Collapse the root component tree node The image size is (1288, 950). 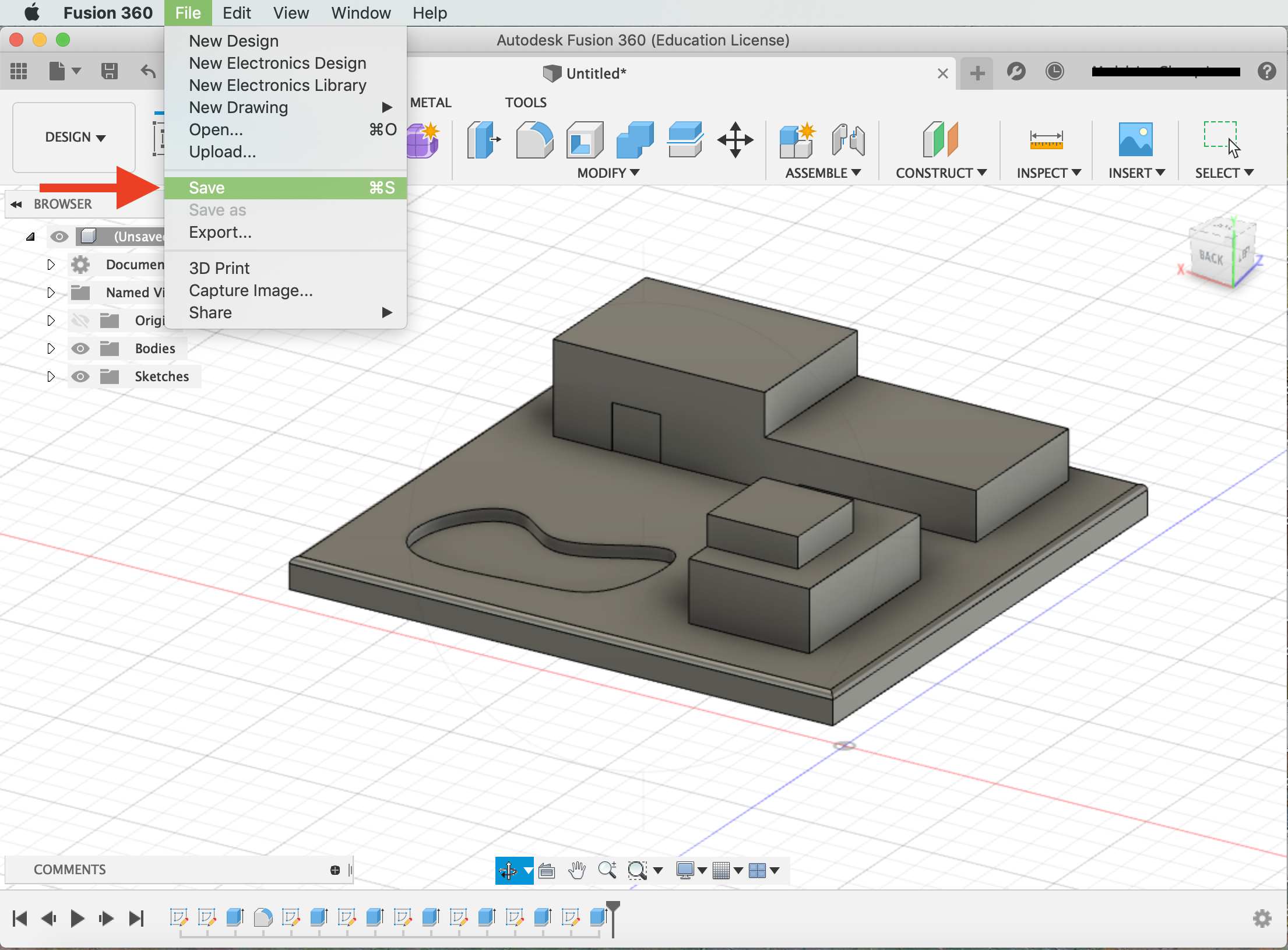[30, 237]
